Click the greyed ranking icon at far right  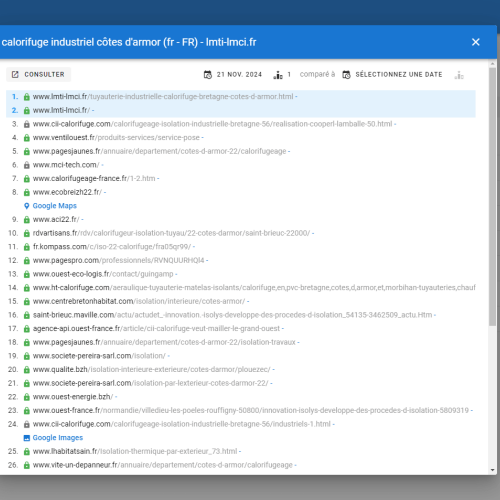tap(459, 75)
